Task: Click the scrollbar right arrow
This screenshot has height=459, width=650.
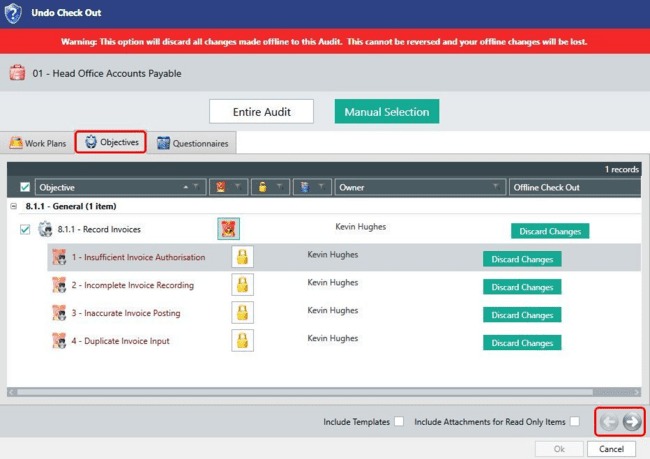Action: pyautogui.click(x=637, y=392)
